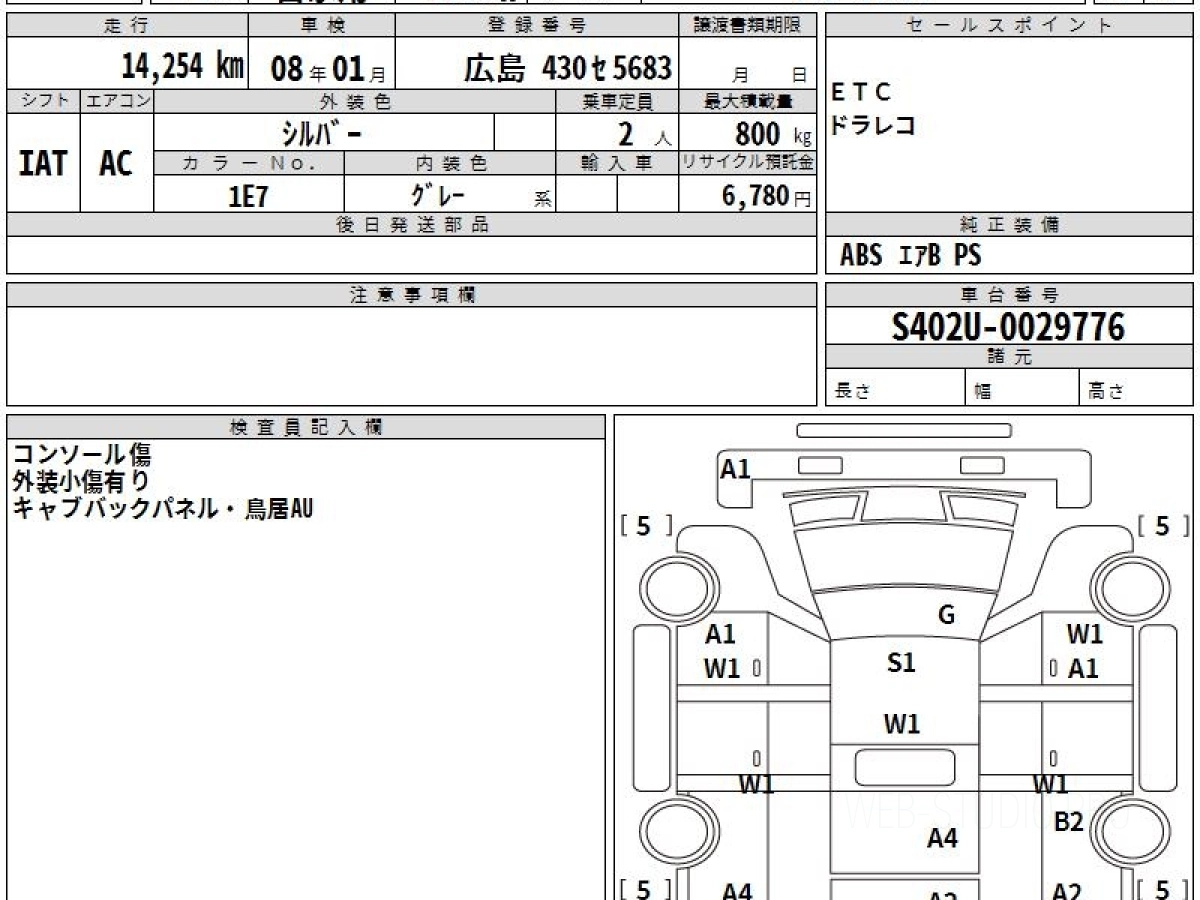
Task: Select note キャブバックパネル・鳥居AU
Action: 163,508
